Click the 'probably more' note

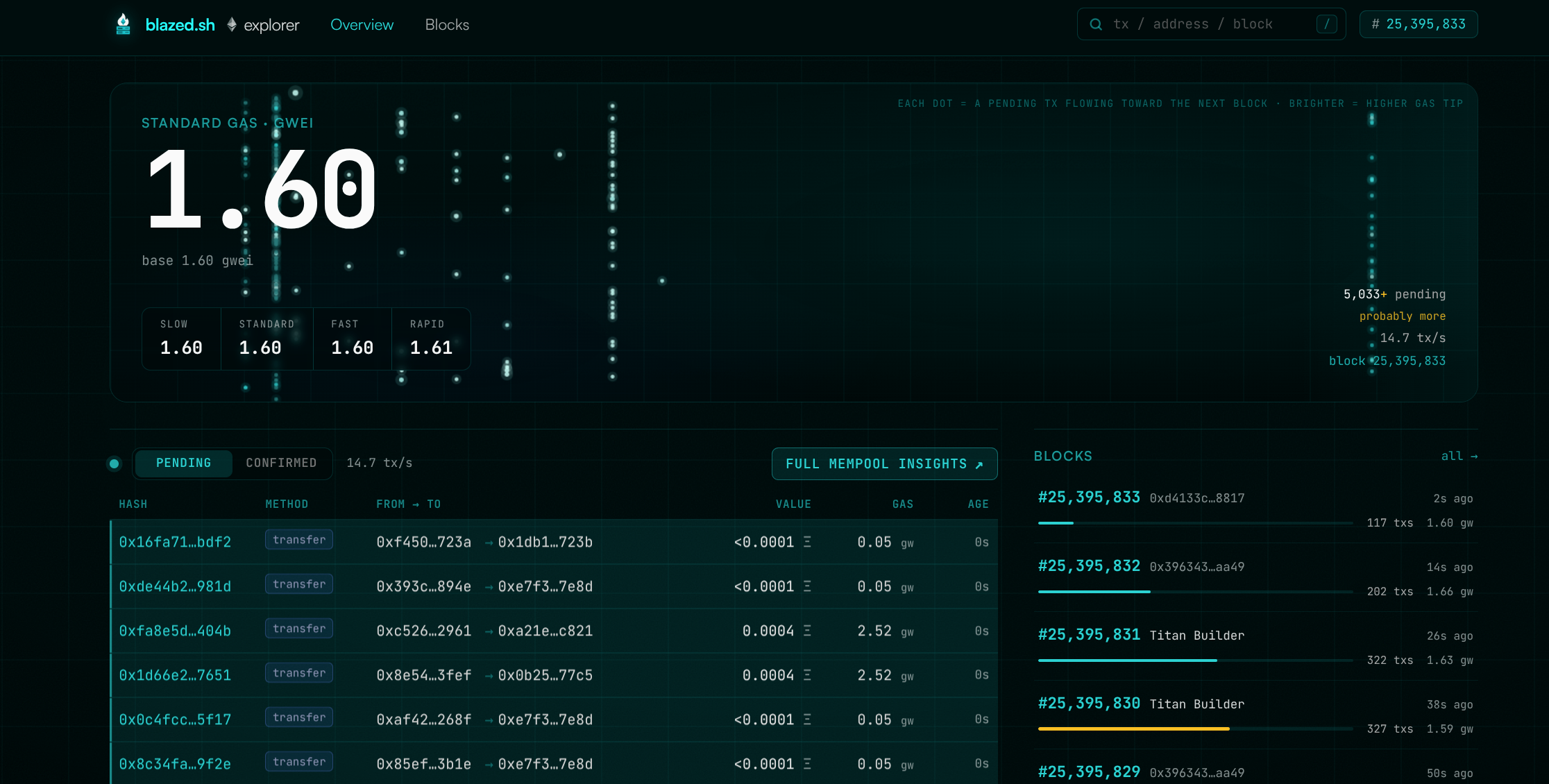click(x=1403, y=316)
